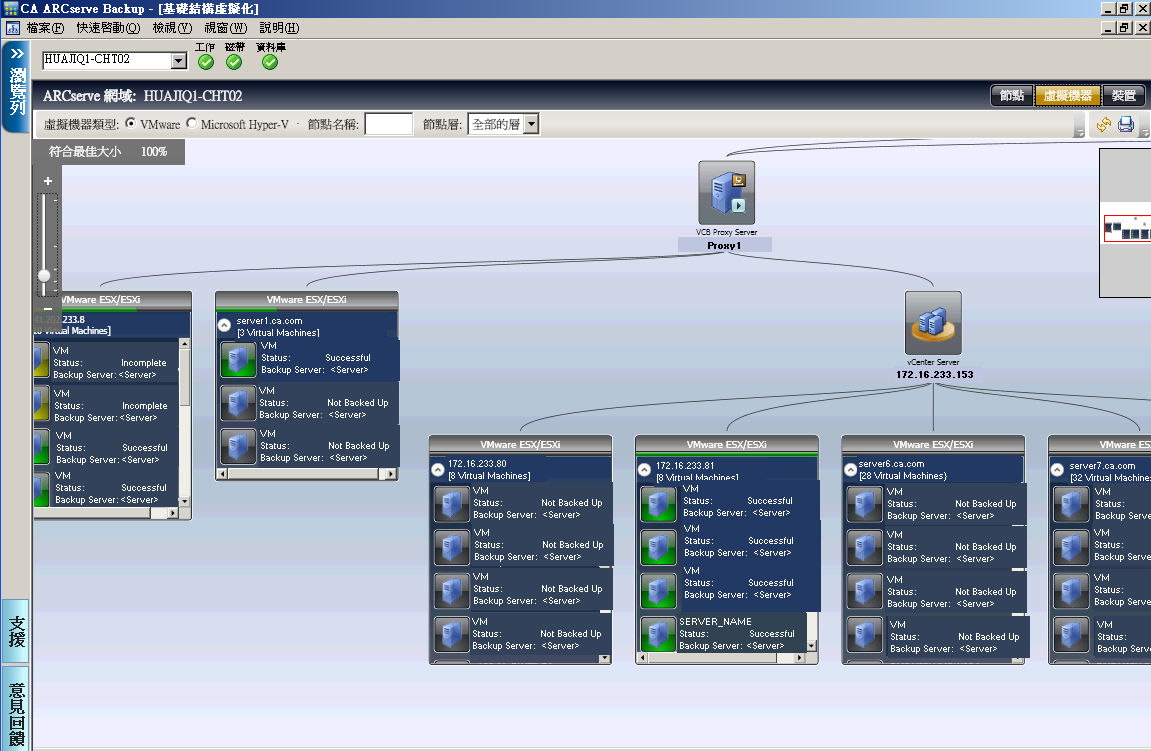Select the VMware radio button
This screenshot has height=751, width=1151.
(x=130, y=123)
